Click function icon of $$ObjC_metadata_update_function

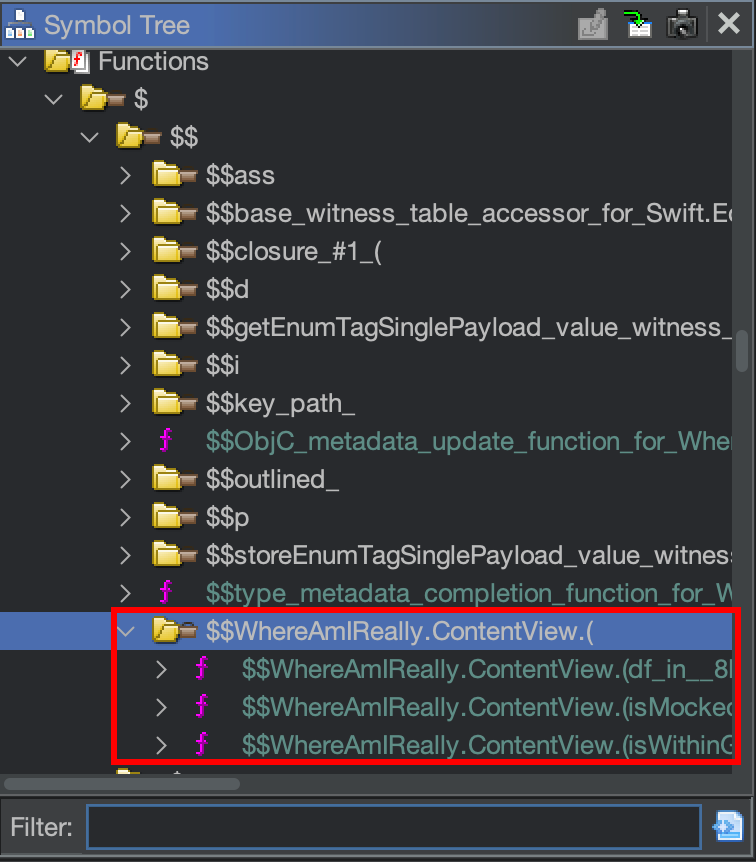[x=166, y=441]
